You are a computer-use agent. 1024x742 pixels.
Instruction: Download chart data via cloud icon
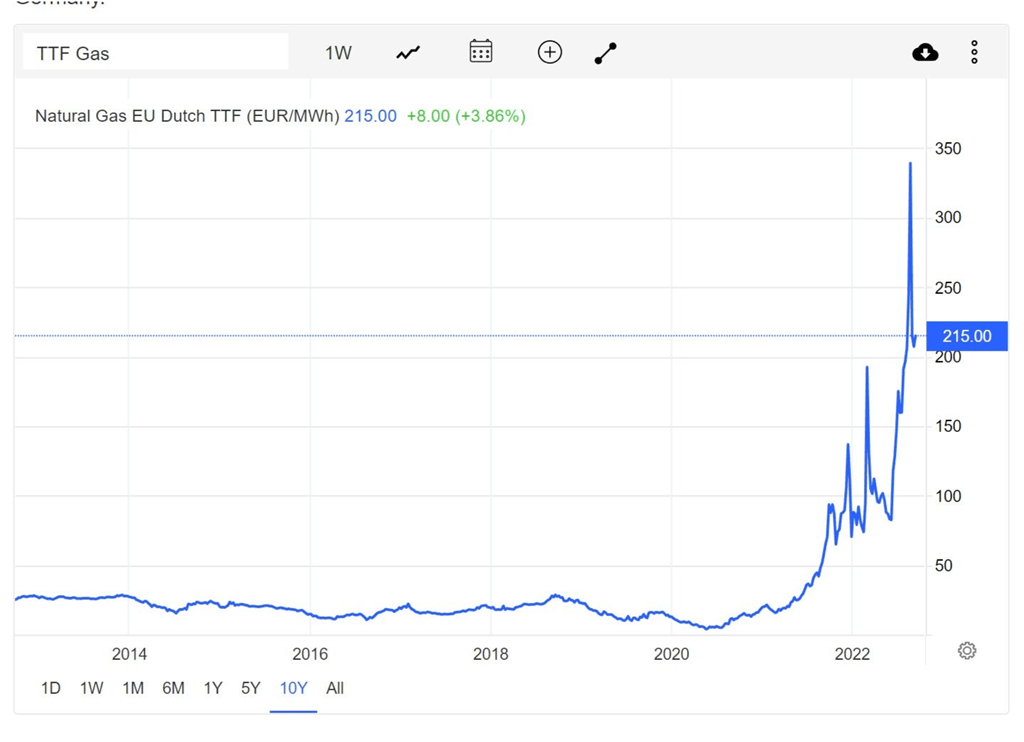pyautogui.click(x=925, y=52)
